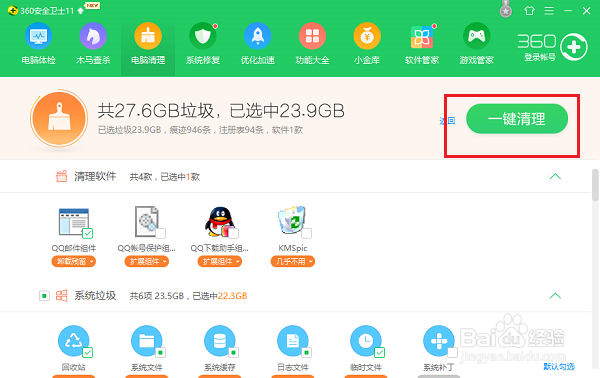Check the 系统补丁 checkbox
This screenshot has width=600, height=378.
pos(453,352)
